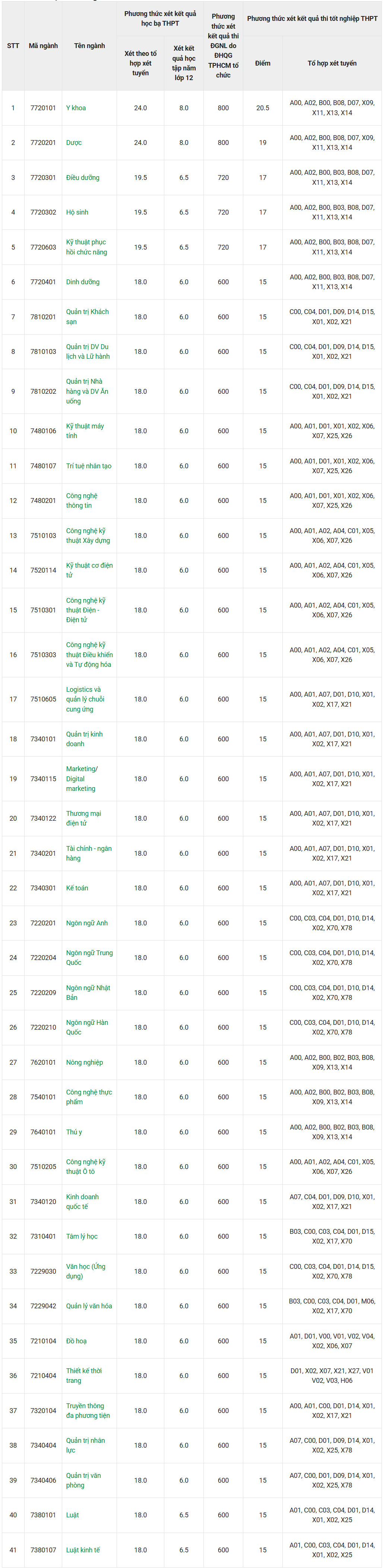Open Kỹ thuật cơ điện tử link

pyautogui.click(x=89, y=570)
